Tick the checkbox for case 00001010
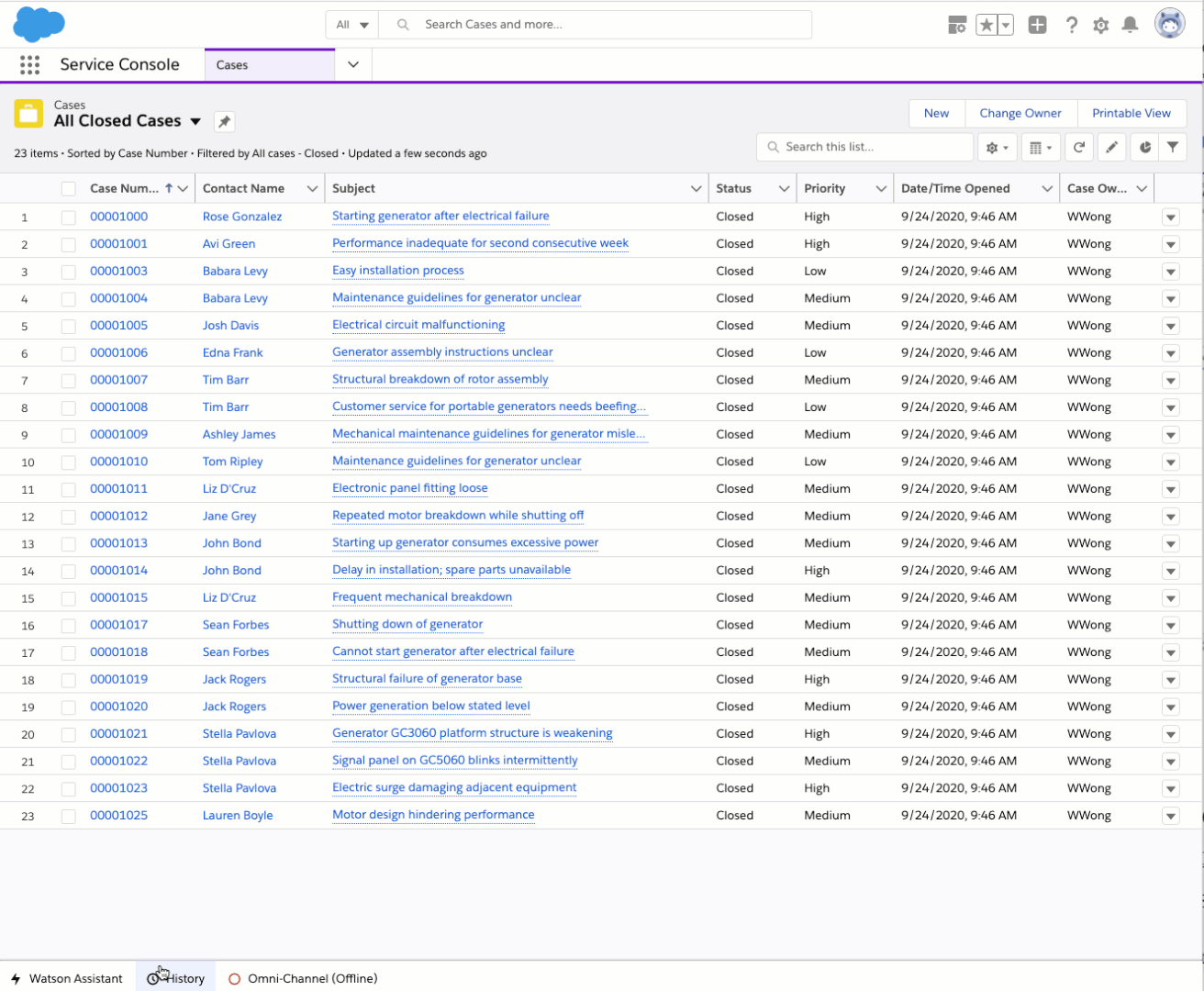The width and height of the screenshot is (1204, 991). pos(69,462)
